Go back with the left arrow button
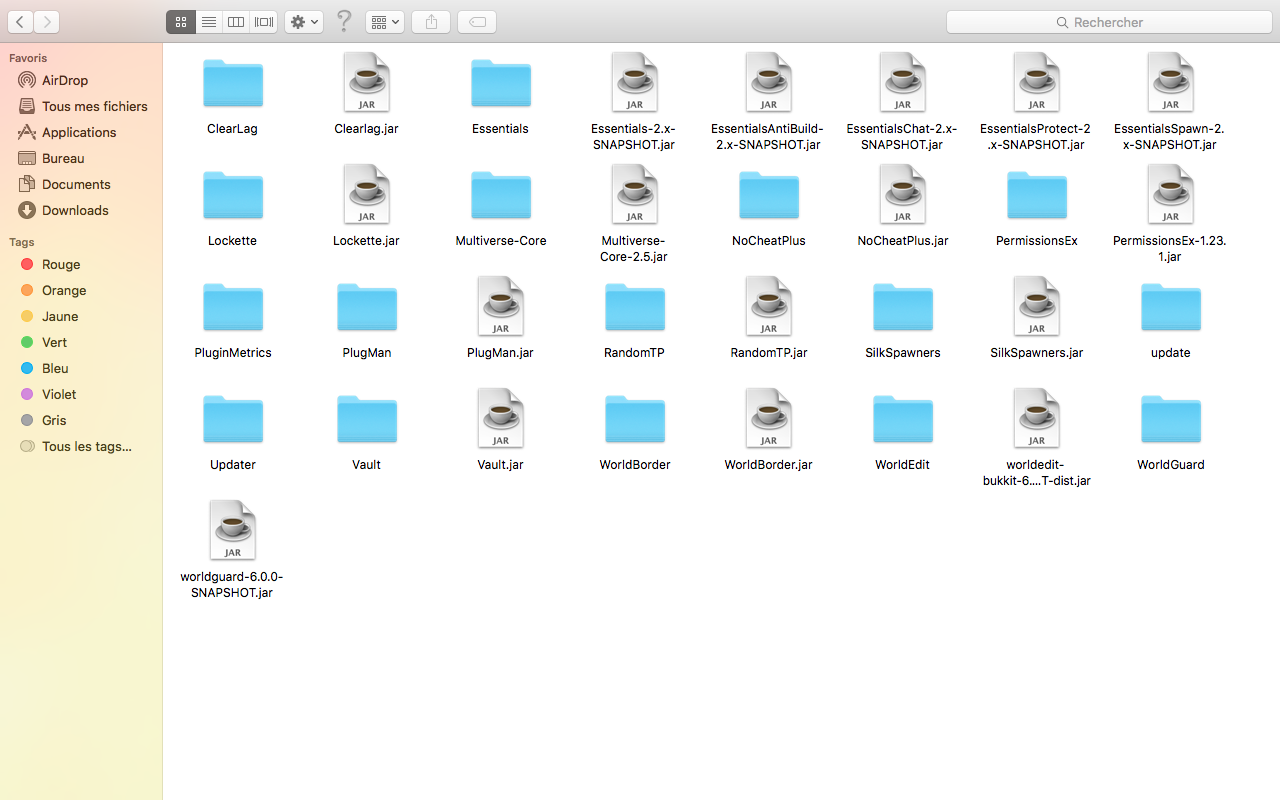Image resolution: width=1280 pixels, height=800 pixels. coord(19,22)
